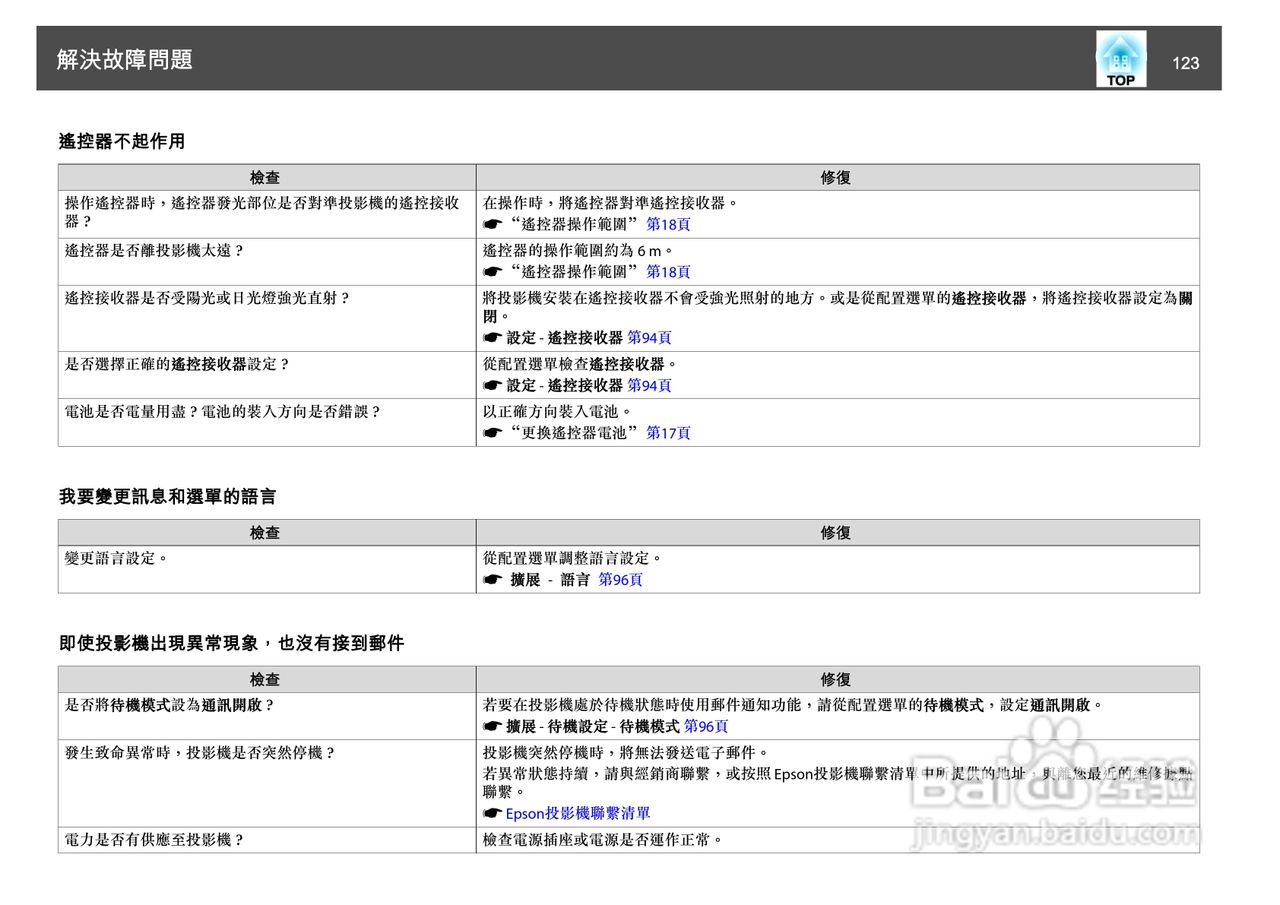Click text 以正確方向裝入電池。
This screenshot has height=905, width=1280.
pyautogui.click(x=558, y=411)
